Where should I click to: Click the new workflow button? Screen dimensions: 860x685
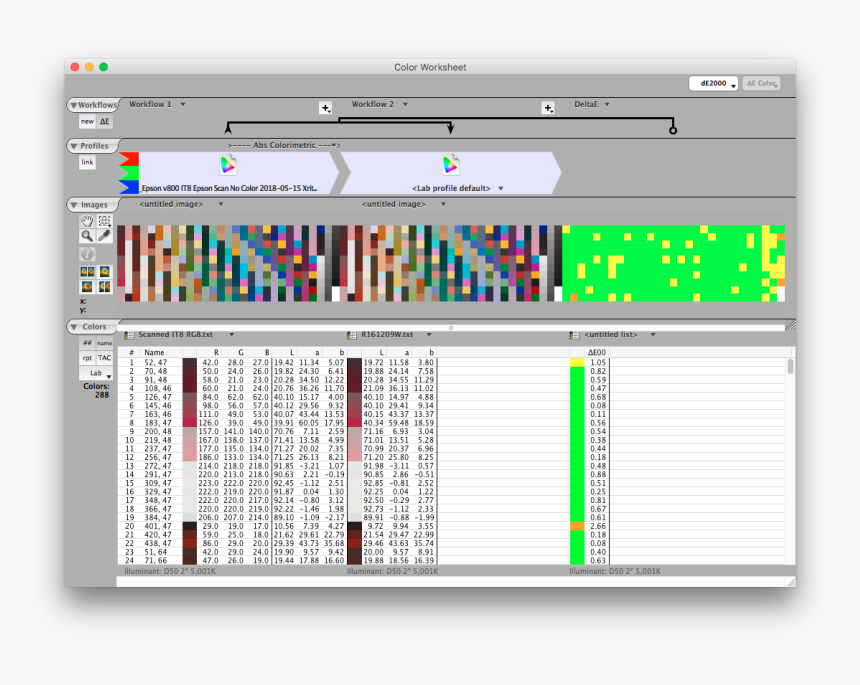click(x=87, y=121)
